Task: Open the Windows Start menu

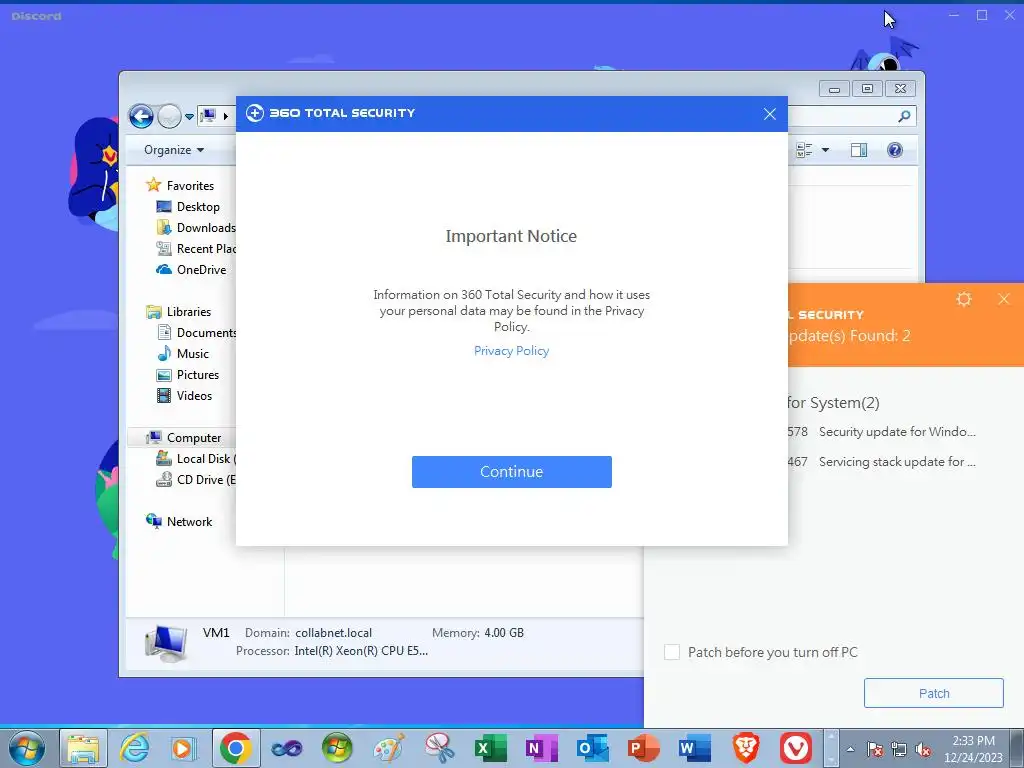Action: tap(27, 748)
